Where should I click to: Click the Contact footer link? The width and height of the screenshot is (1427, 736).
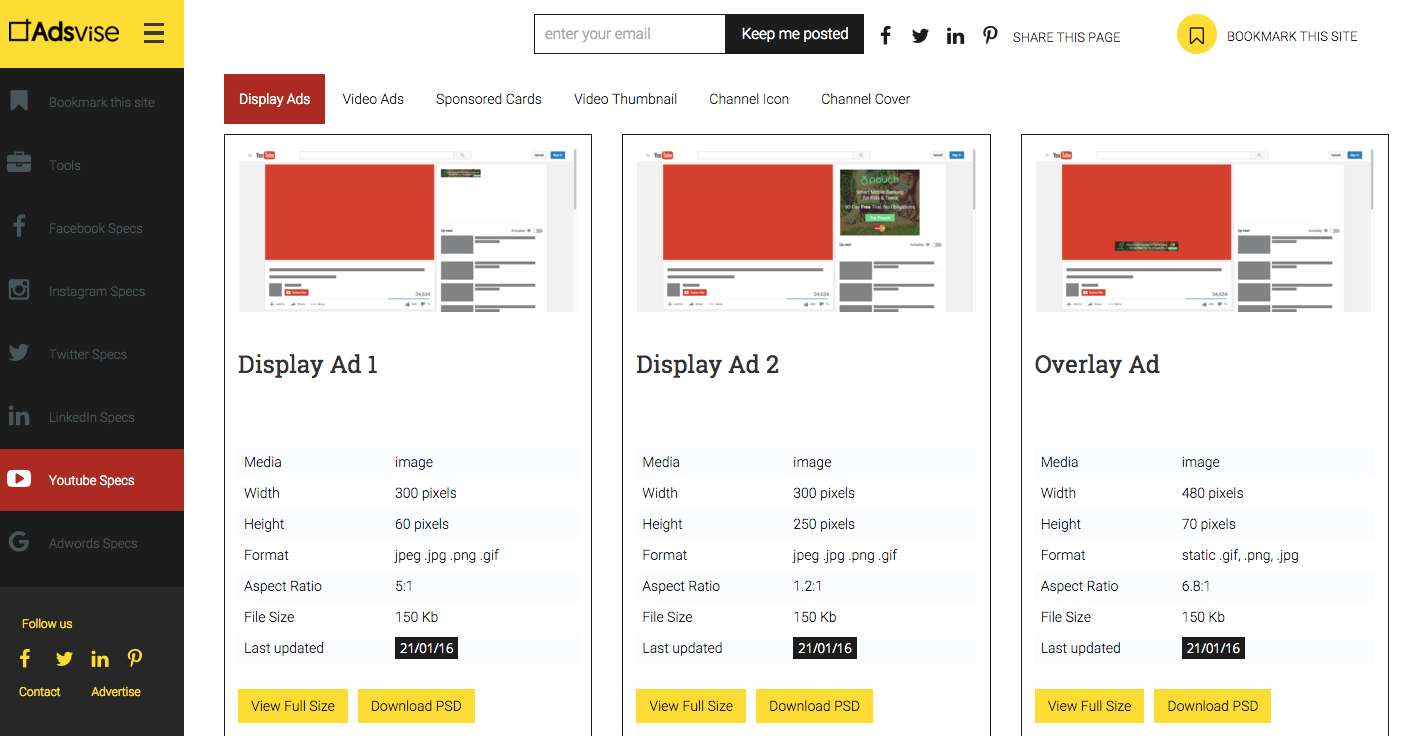tap(40, 692)
